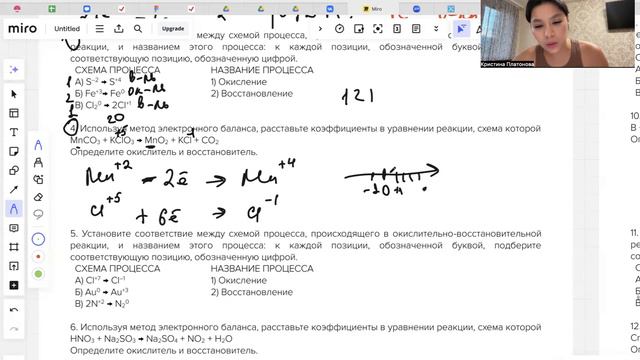Click the text '2) Восстановление' in task 5
Viewport: 640px width, 360px height.
[x=251, y=292]
